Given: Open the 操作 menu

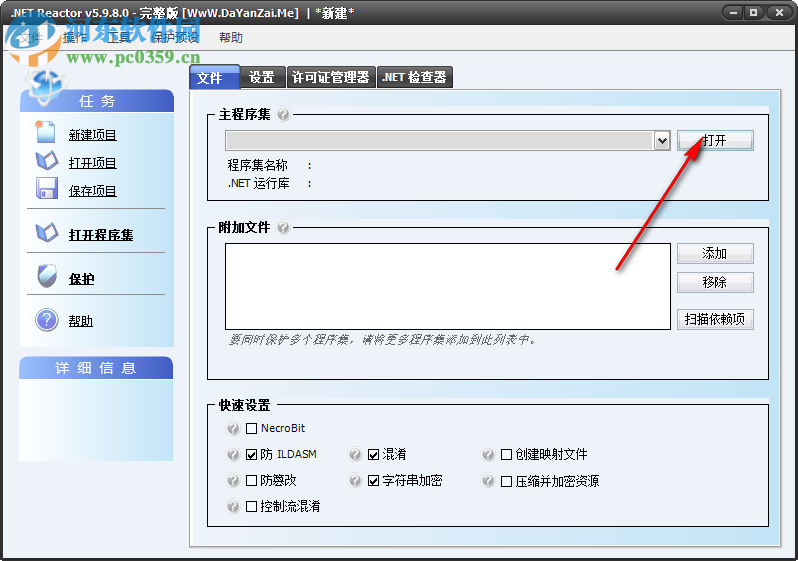Looking at the screenshot, I should coord(75,38).
